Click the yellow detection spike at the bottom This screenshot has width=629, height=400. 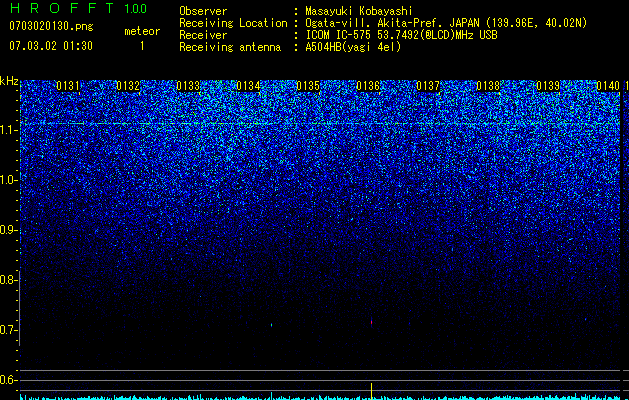[x=371, y=391]
